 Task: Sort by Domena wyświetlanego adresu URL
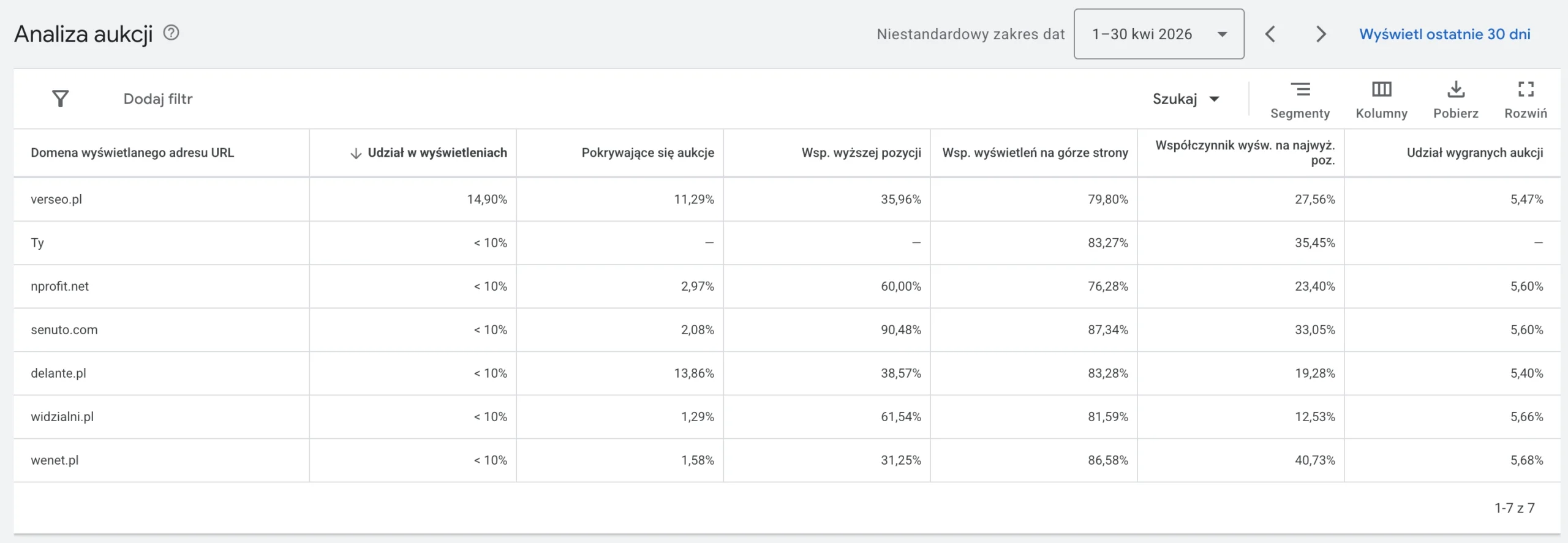click(132, 152)
